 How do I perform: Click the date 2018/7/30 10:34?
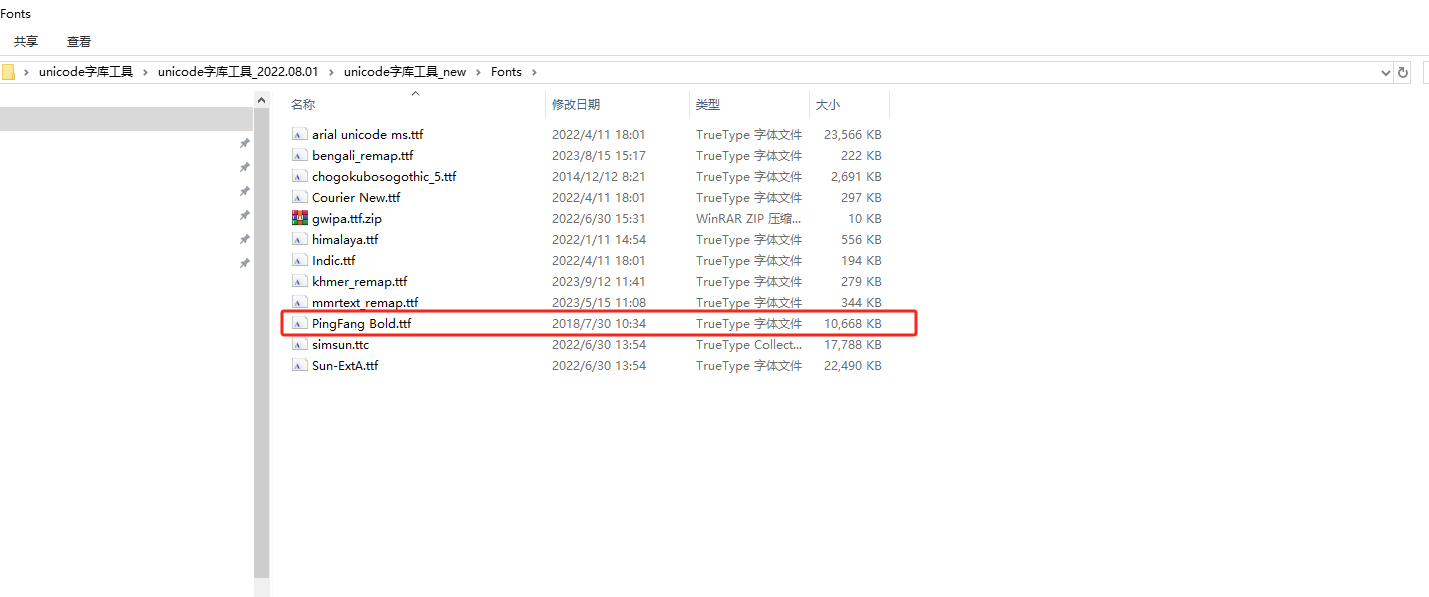pos(599,323)
